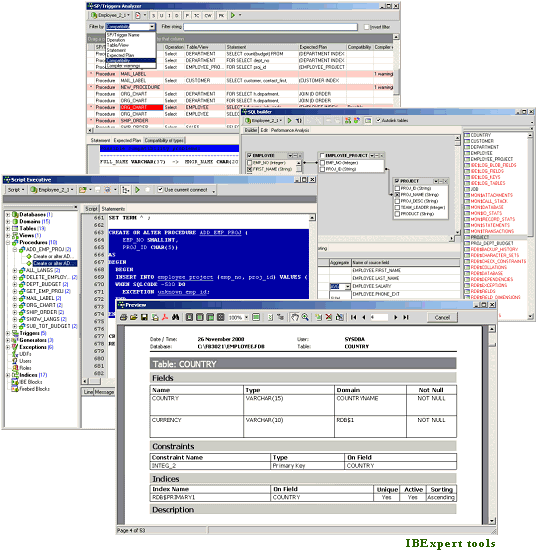Toggle Autolink tables checkbox in SQL builder
Screen dimensions: 536x552
(x=379, y=120)
